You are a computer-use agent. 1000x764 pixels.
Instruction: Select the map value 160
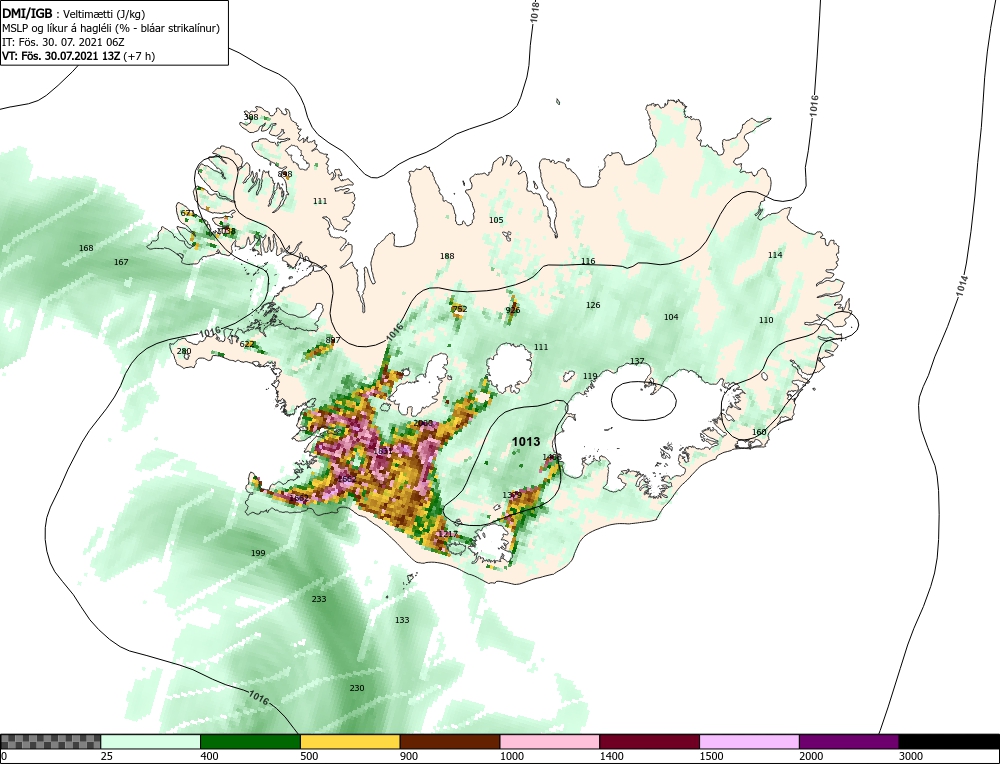[x=759, y=432]
